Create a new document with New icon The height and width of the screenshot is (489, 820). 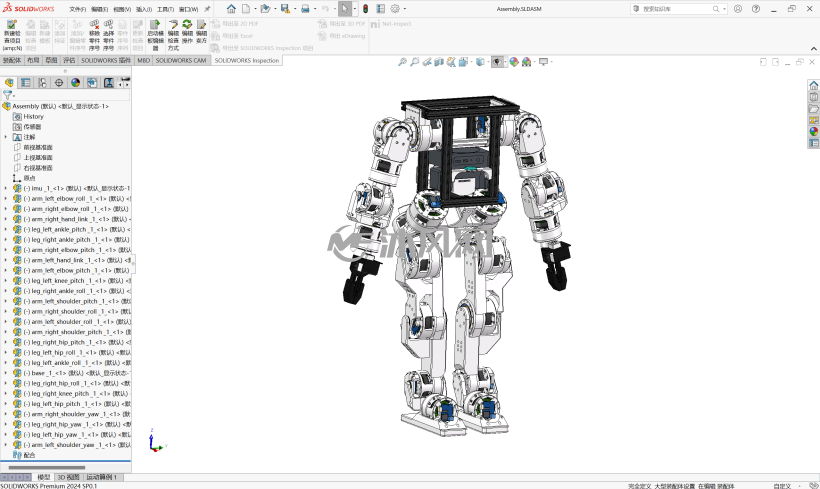coord(246,9)
